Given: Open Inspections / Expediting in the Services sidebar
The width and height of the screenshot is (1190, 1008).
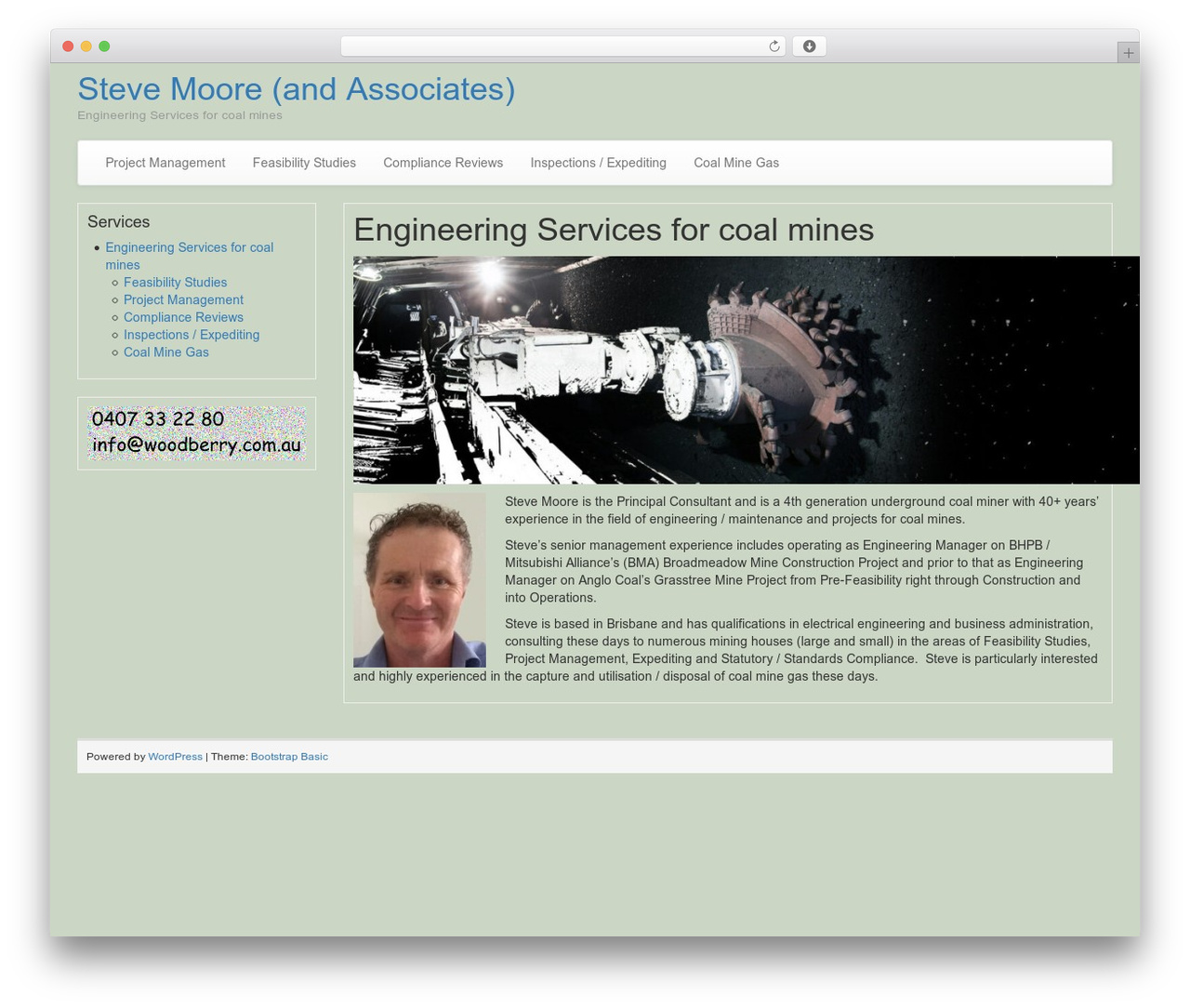Looking at the screenshot, I should click(x=192, y=335).
